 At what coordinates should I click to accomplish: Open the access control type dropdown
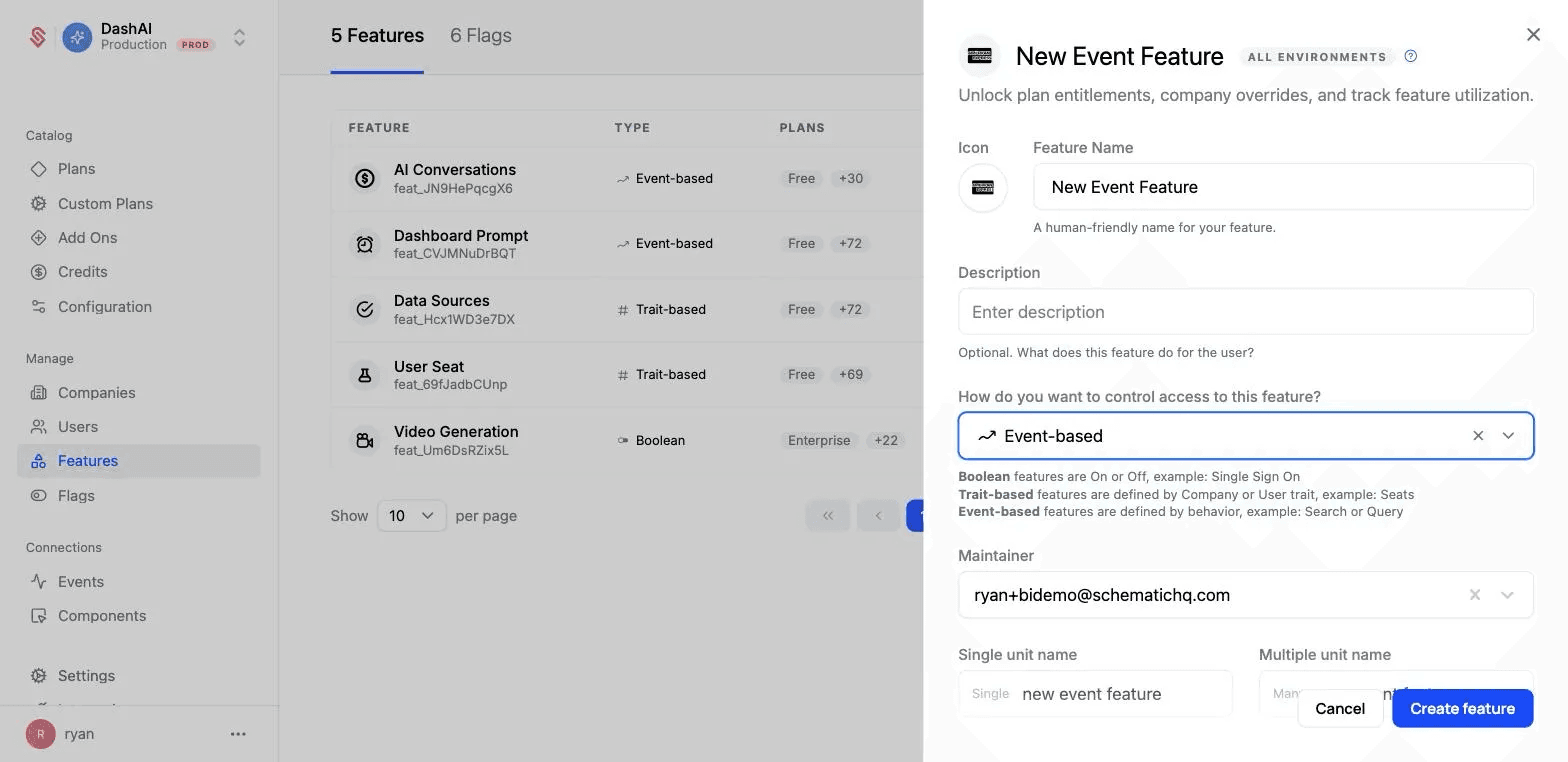click(1509, 436)
